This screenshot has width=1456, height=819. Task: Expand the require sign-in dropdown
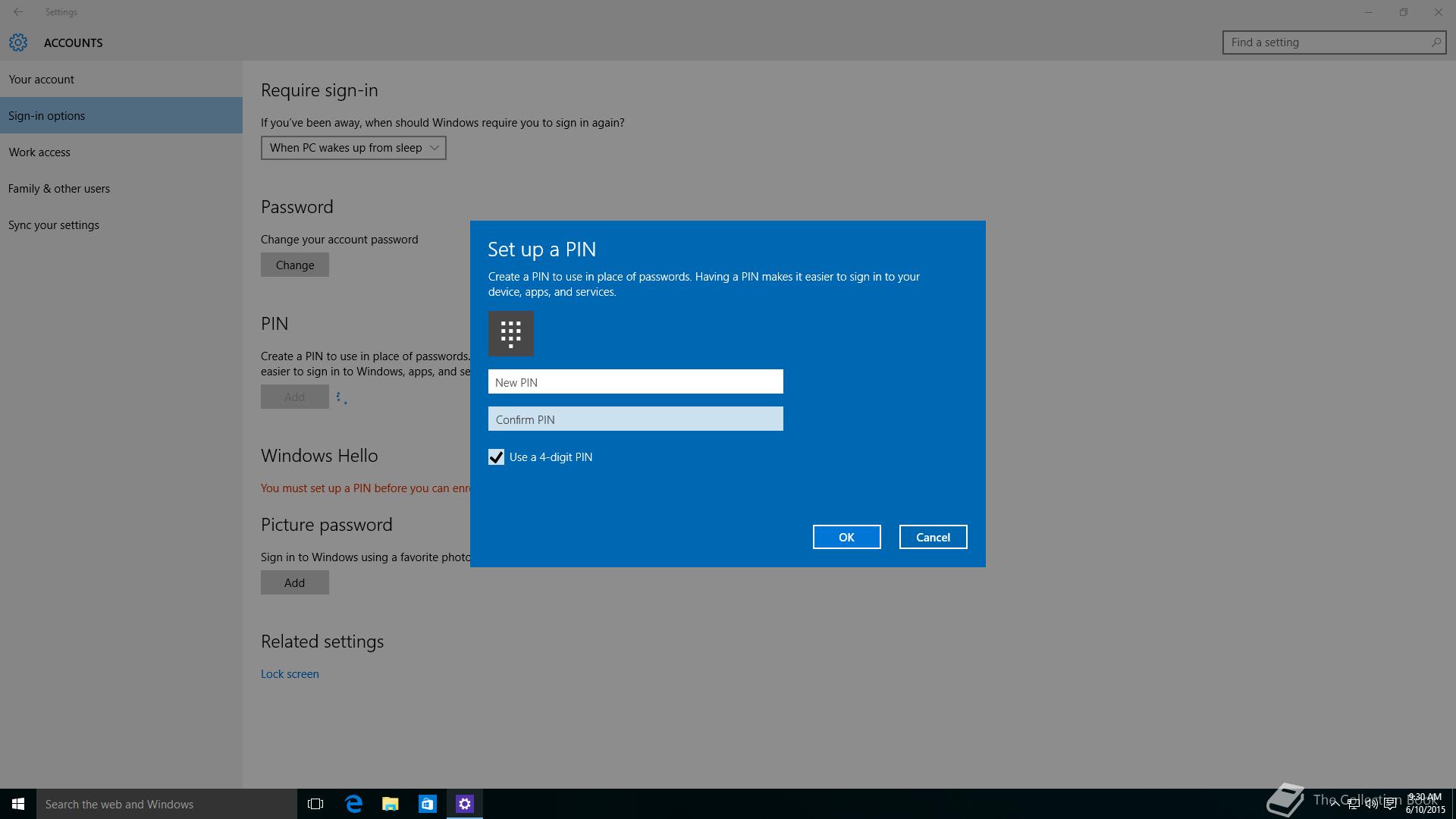click(353, 148)
